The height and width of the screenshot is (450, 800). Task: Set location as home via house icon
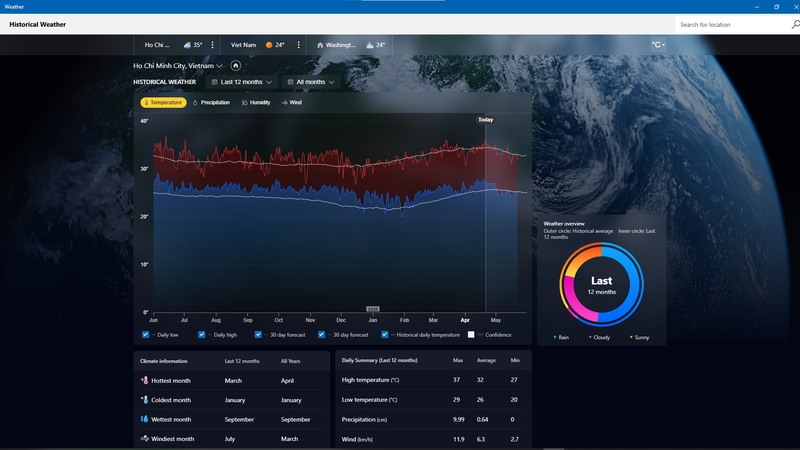tap(235, 66)
